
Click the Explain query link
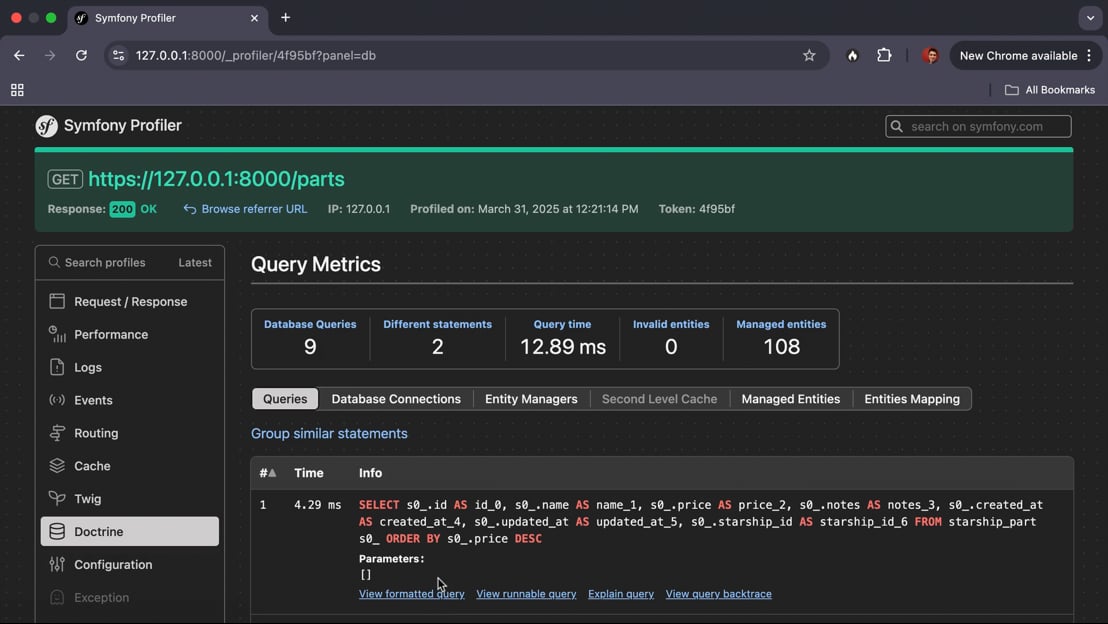621,594
